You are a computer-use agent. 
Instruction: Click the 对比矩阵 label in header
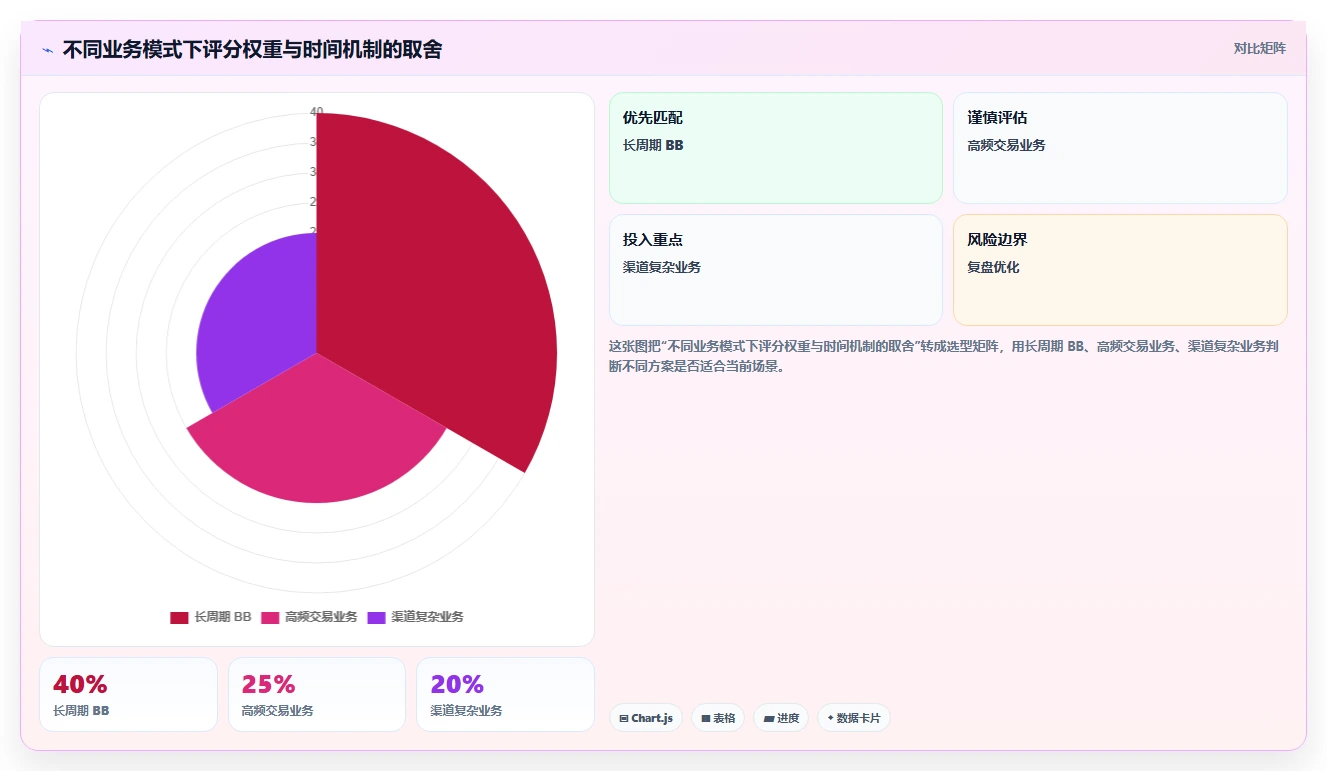(1259, 49)
